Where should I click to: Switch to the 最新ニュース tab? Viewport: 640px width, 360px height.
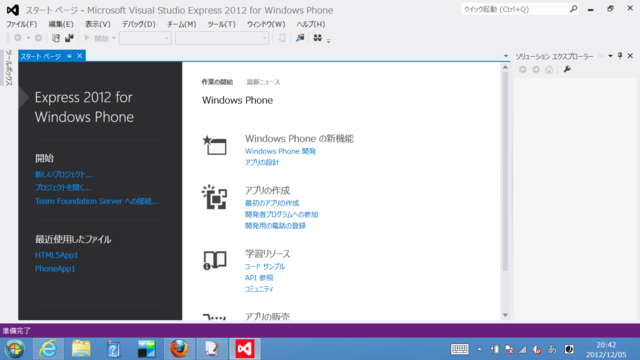click(x=263, y=82)
